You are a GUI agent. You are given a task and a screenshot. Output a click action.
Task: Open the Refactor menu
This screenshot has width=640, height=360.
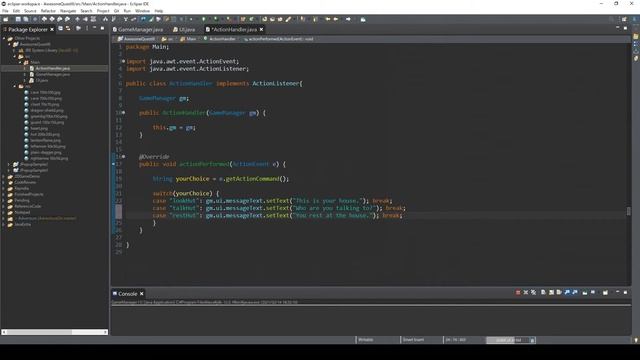(x=48, y=11)
